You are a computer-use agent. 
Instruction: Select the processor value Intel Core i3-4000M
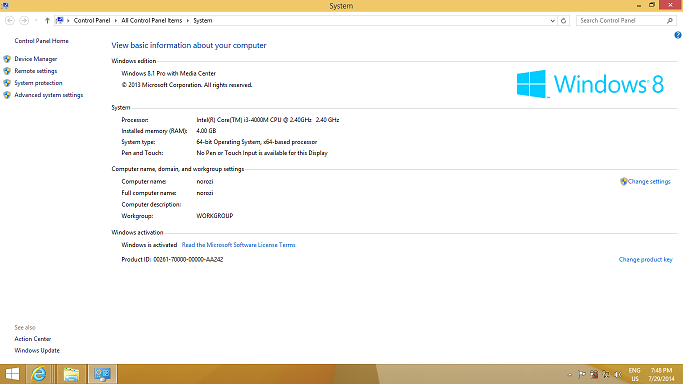point(268,120)
